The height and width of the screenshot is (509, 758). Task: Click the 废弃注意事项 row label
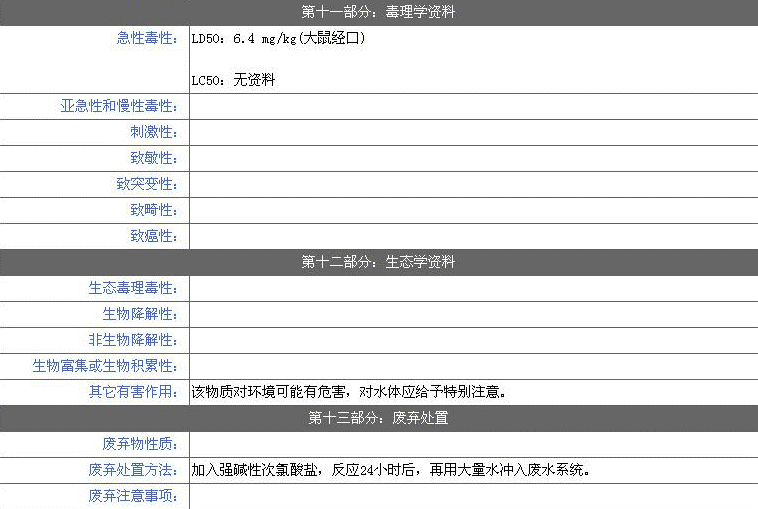tap(133, 496)
